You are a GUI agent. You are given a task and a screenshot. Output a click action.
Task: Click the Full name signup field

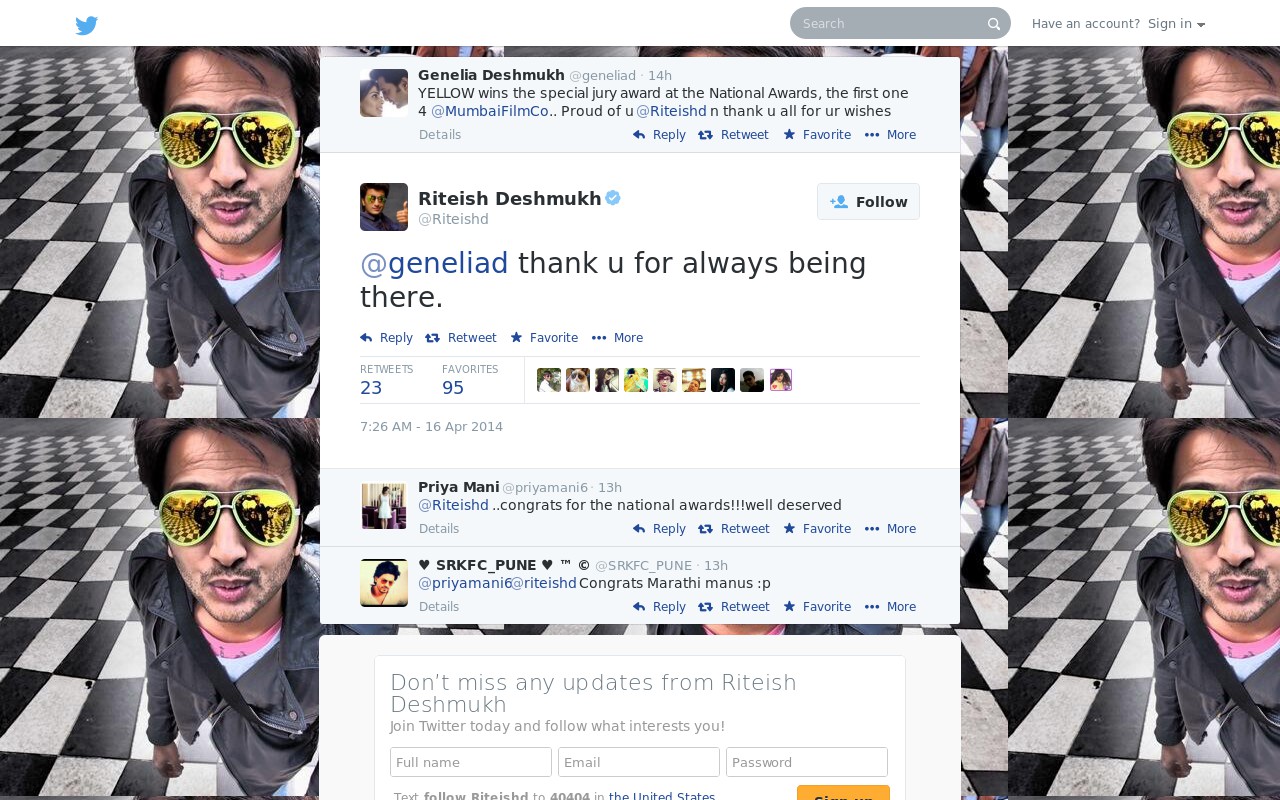tap(471, 762)
